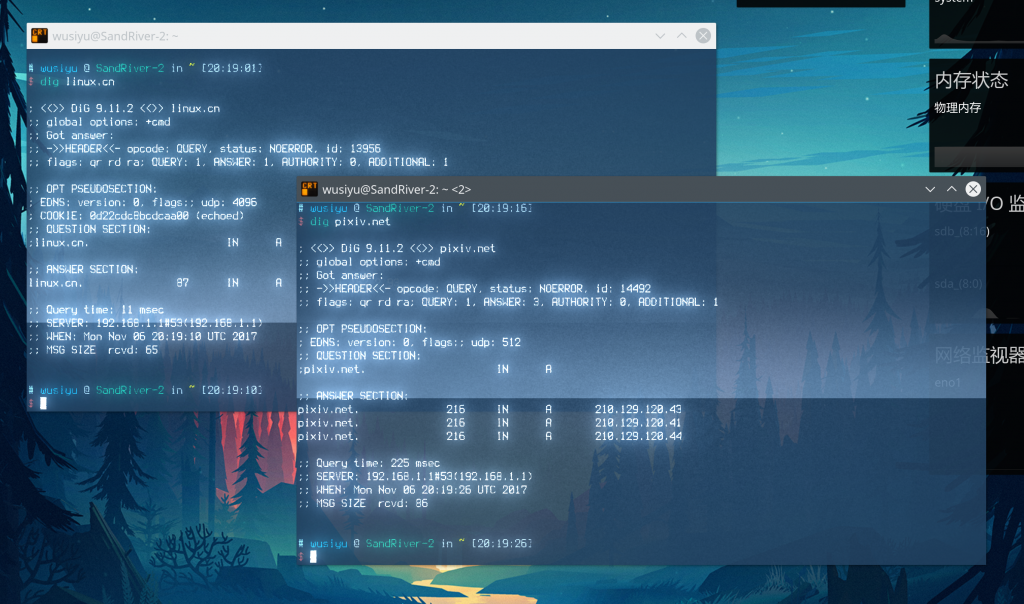Maximize the second terminal window <2> with up chevron
This screenshot has height=604, width=1024.
(952, 189)
